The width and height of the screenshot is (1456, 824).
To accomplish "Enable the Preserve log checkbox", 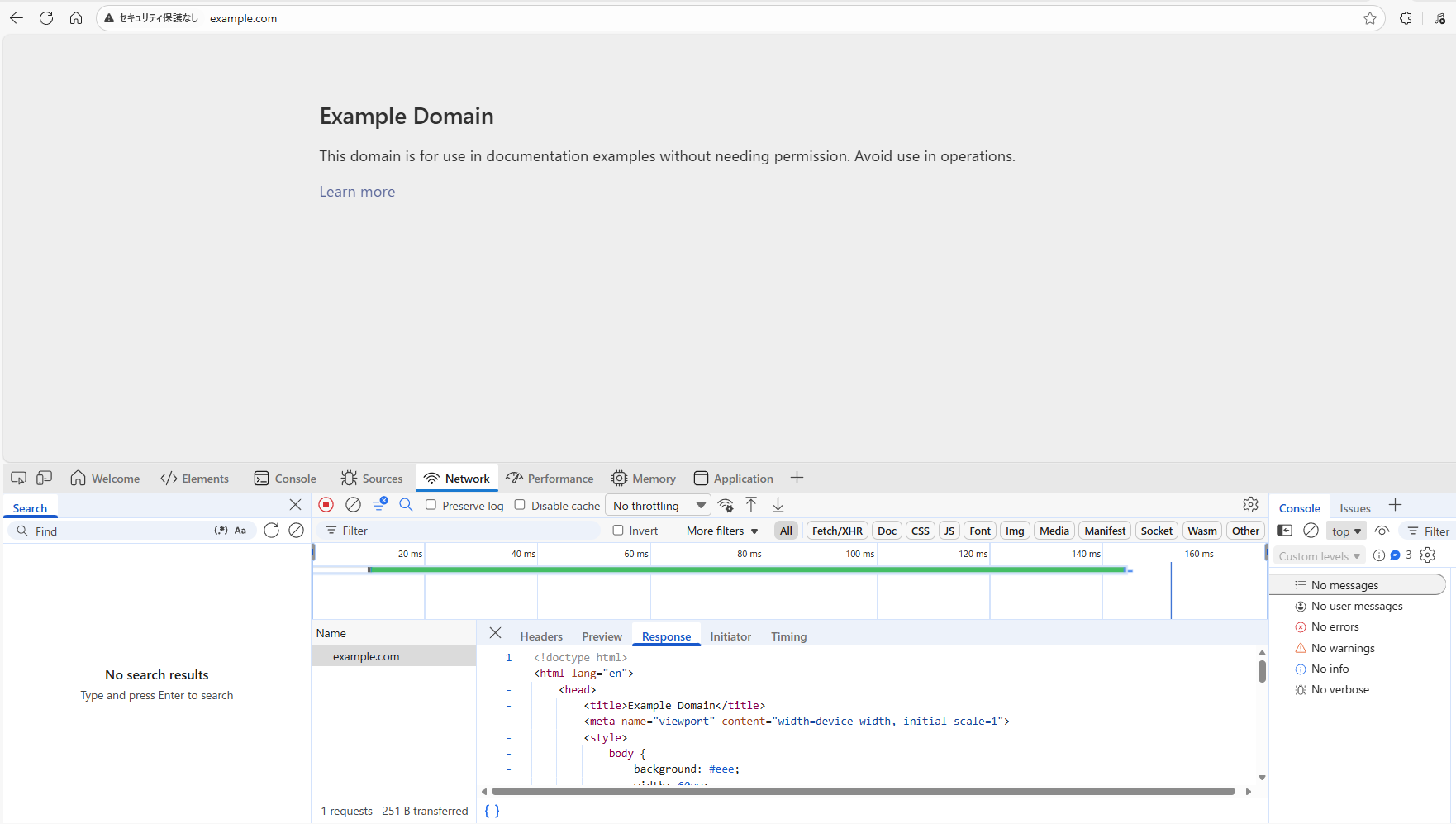I will pos(431,505).
